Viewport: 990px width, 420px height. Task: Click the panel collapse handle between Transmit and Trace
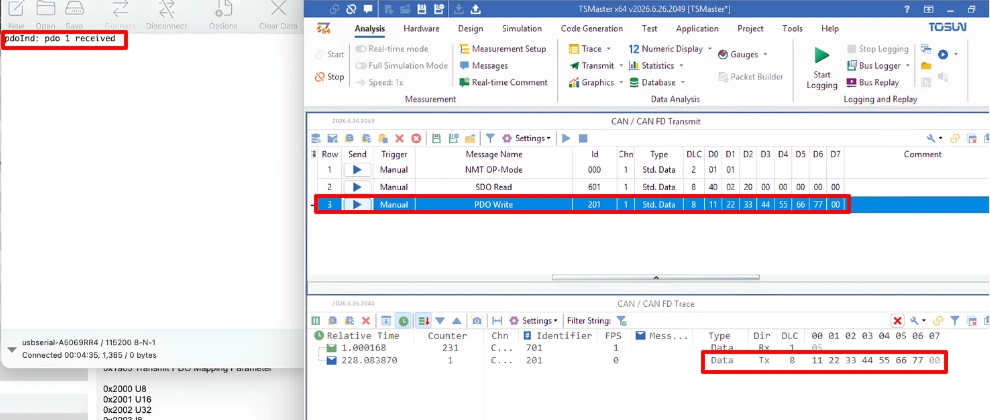click(x=655, y=277)
